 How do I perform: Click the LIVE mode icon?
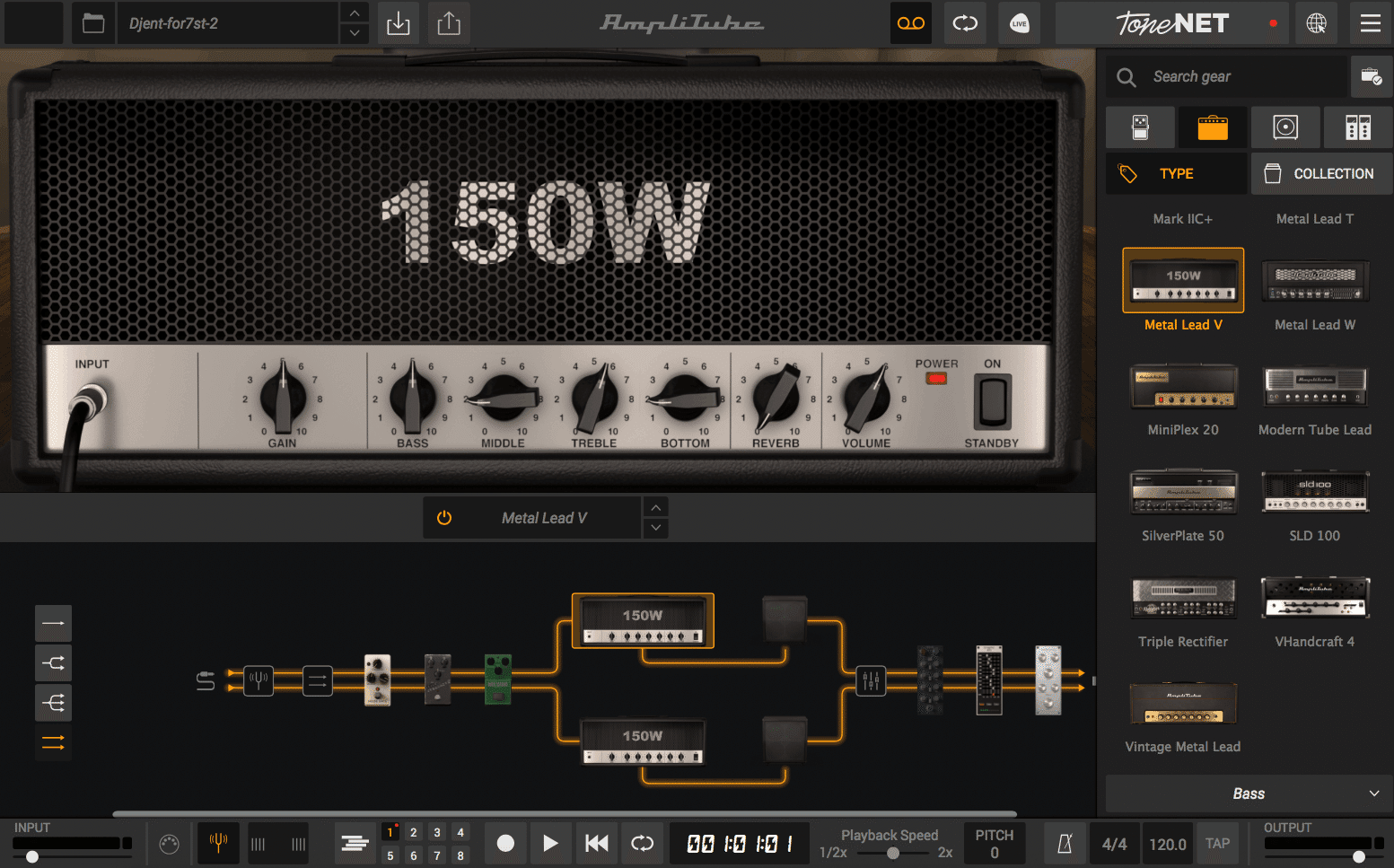point(1019,23)
